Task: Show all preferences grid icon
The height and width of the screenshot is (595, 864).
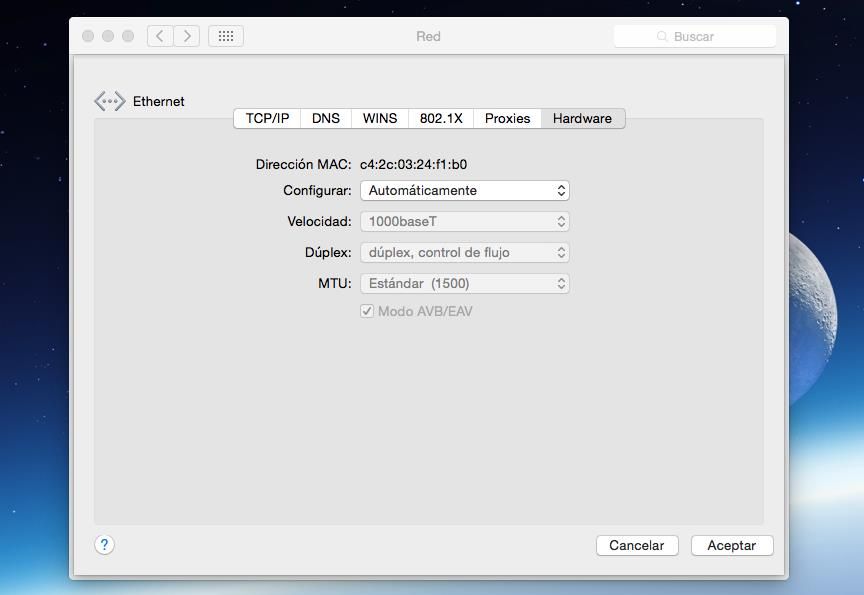Action: [226, 36]
